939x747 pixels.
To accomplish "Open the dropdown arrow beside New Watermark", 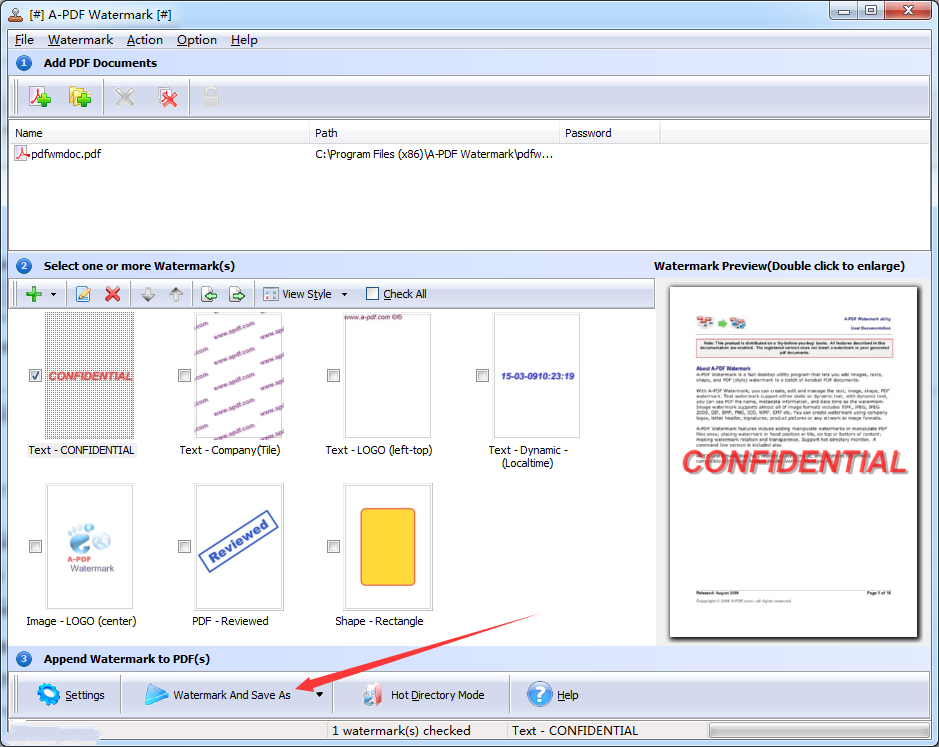I will 53,294.
